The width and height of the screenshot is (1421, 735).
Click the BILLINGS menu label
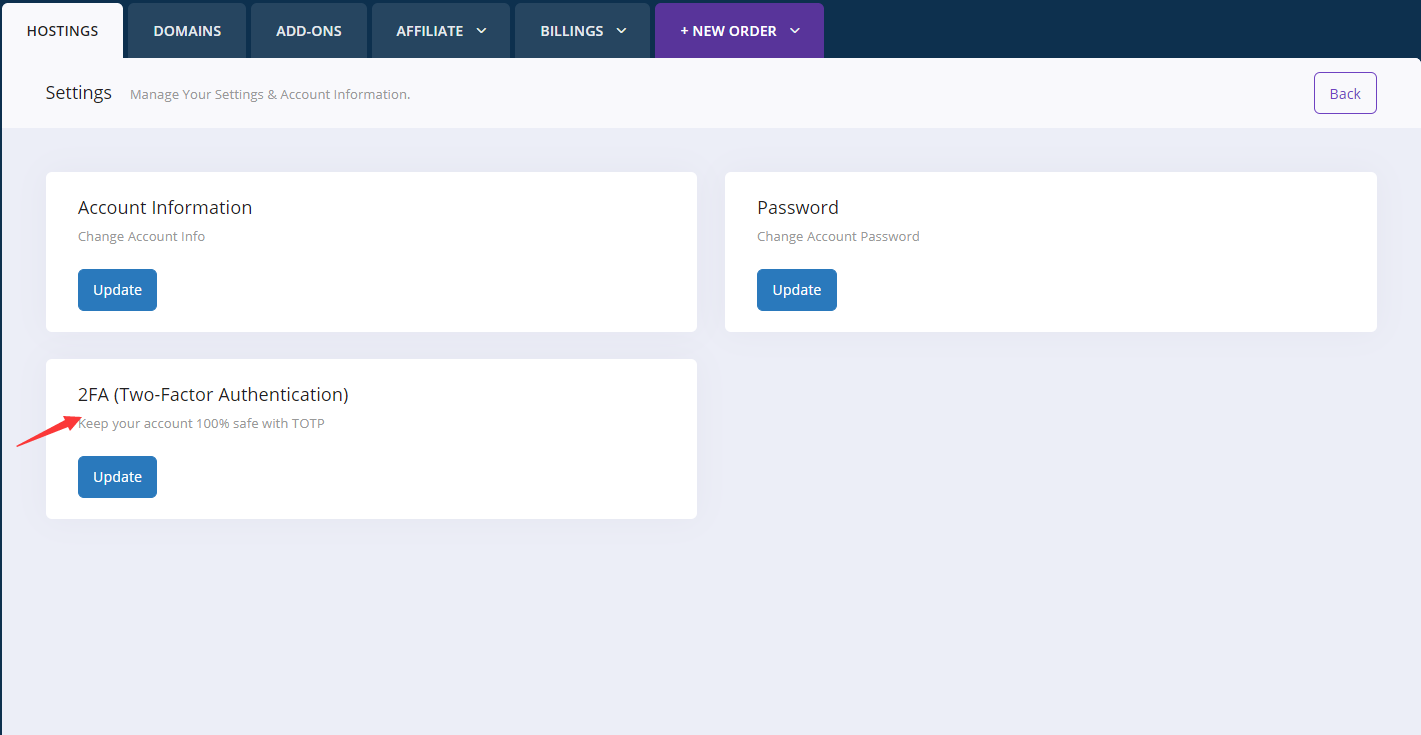pos(572,31)
